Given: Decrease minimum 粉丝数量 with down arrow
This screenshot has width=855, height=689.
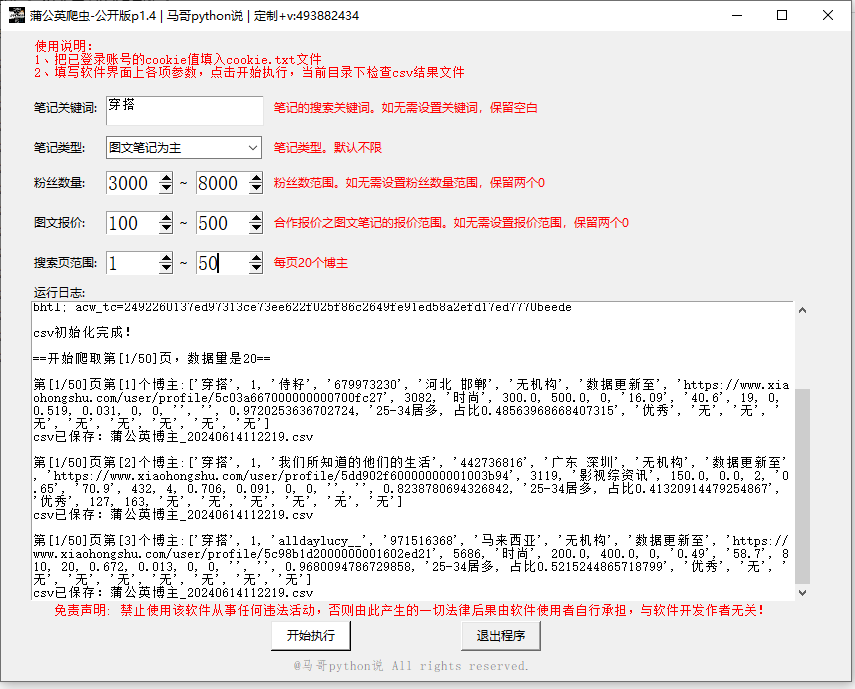Looking at the screenshot, I should pyautogui.click(x=166, y=189).
